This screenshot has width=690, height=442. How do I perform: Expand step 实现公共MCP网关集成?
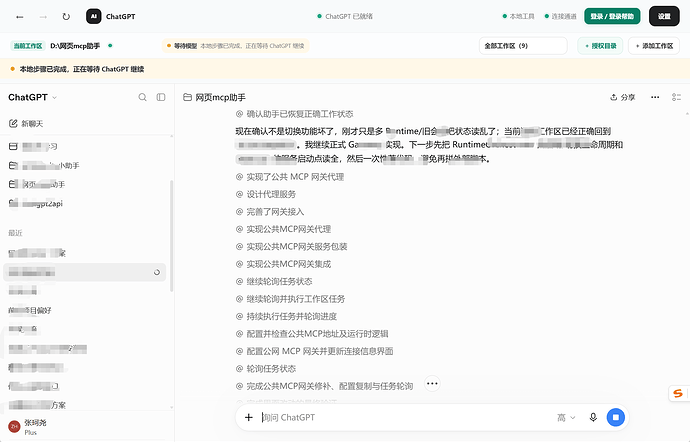283,264
